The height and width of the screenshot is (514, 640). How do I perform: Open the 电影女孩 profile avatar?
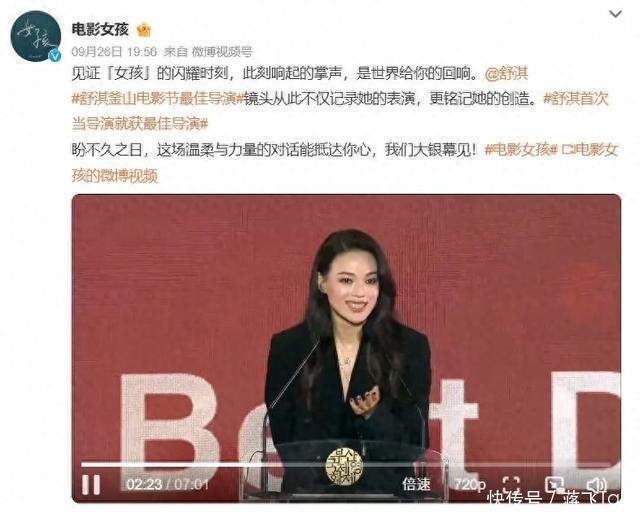point(36,36)
